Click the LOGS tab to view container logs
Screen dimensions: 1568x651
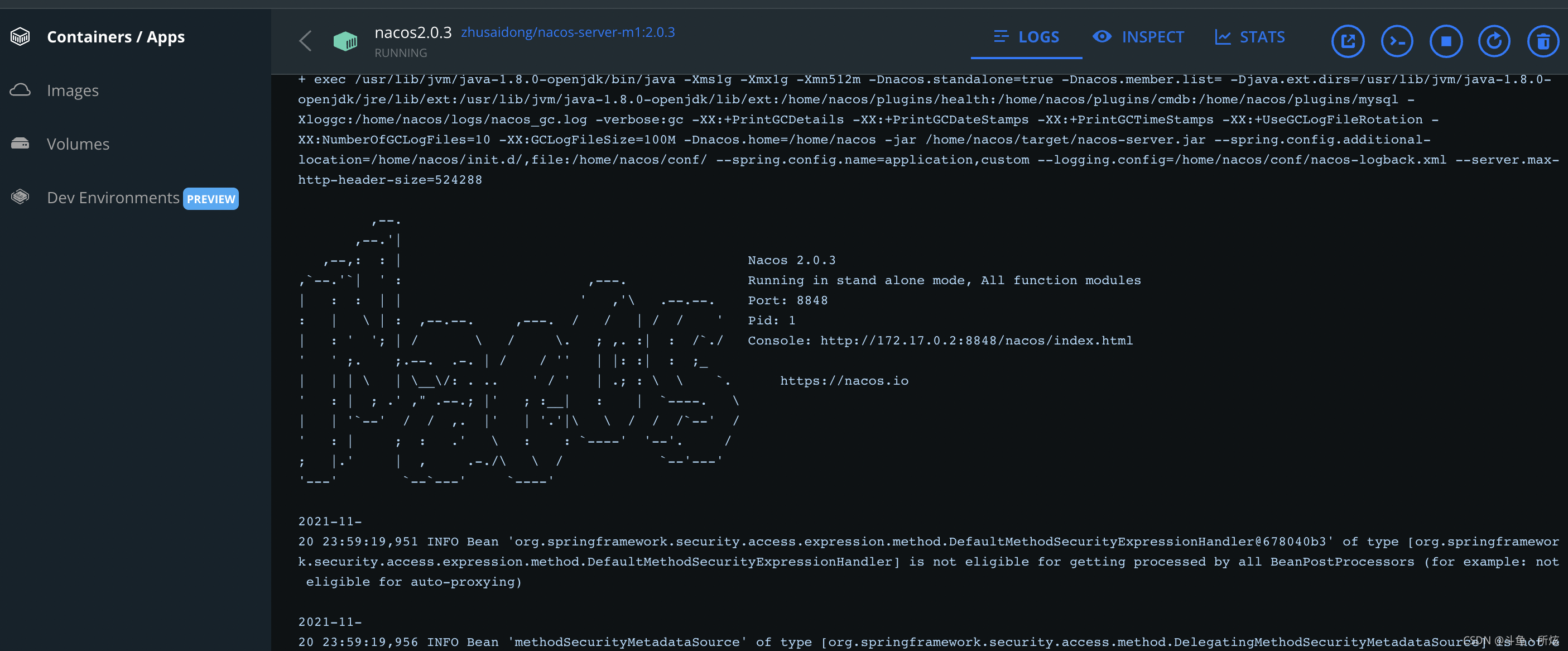point(1025,37)
